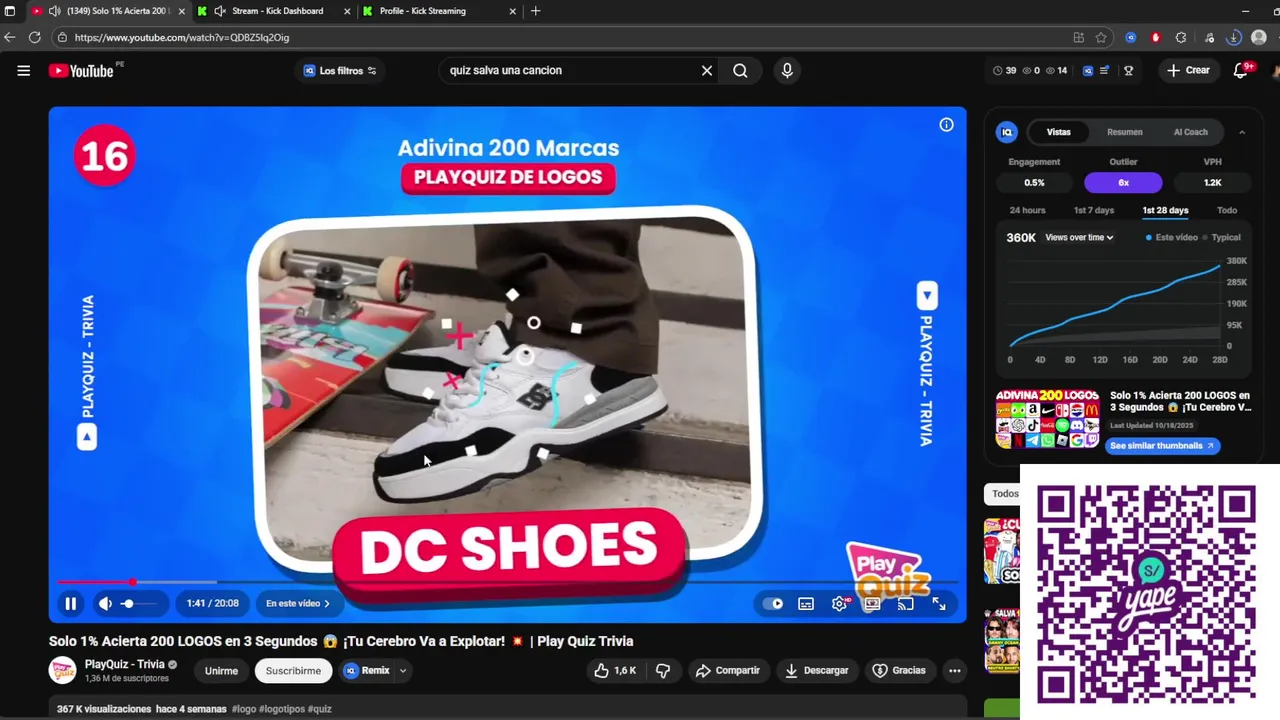Submit search with magnifying glass icon

click(x=740, y=71)
